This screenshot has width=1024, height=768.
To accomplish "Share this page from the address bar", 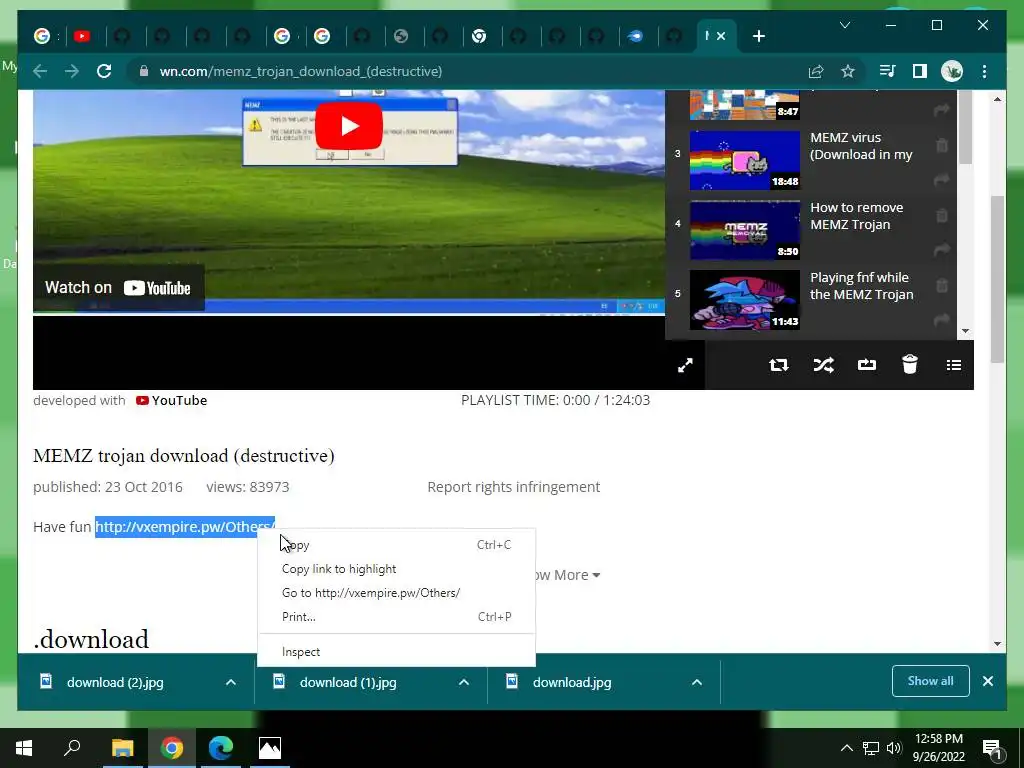I will pos(816,71).
